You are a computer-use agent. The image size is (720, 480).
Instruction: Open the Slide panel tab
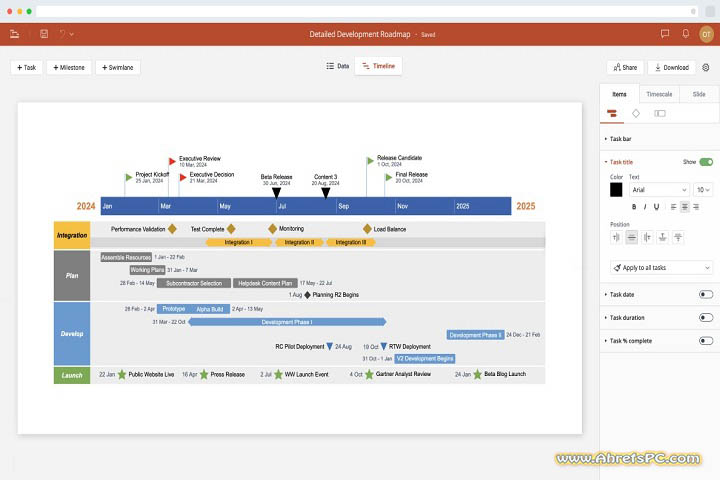tap(699, 94)
